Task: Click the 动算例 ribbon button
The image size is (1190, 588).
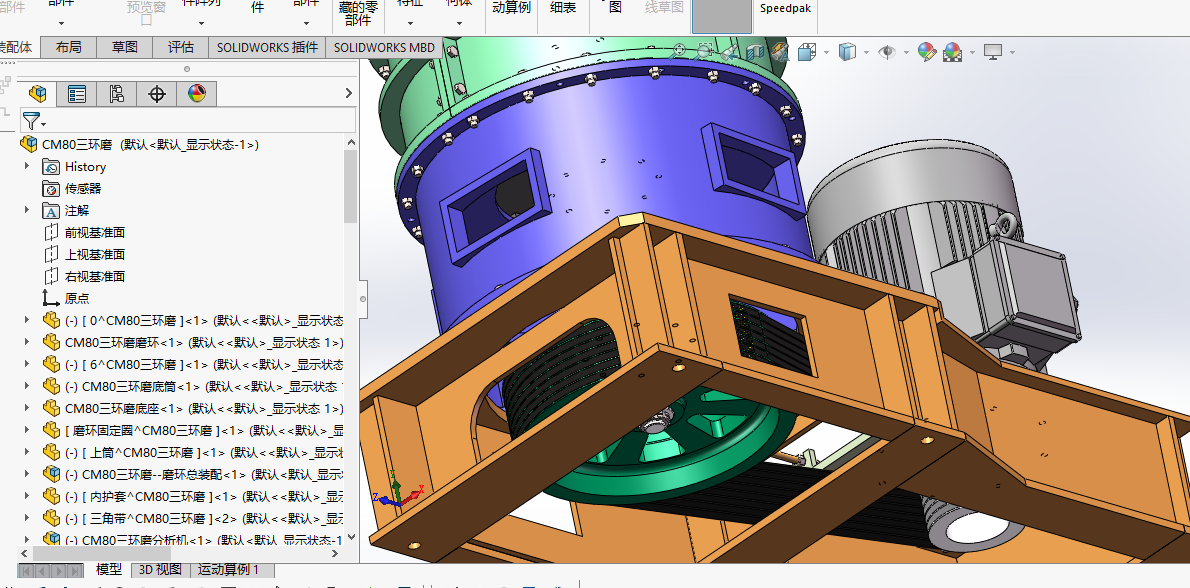Action: (512, 8)
